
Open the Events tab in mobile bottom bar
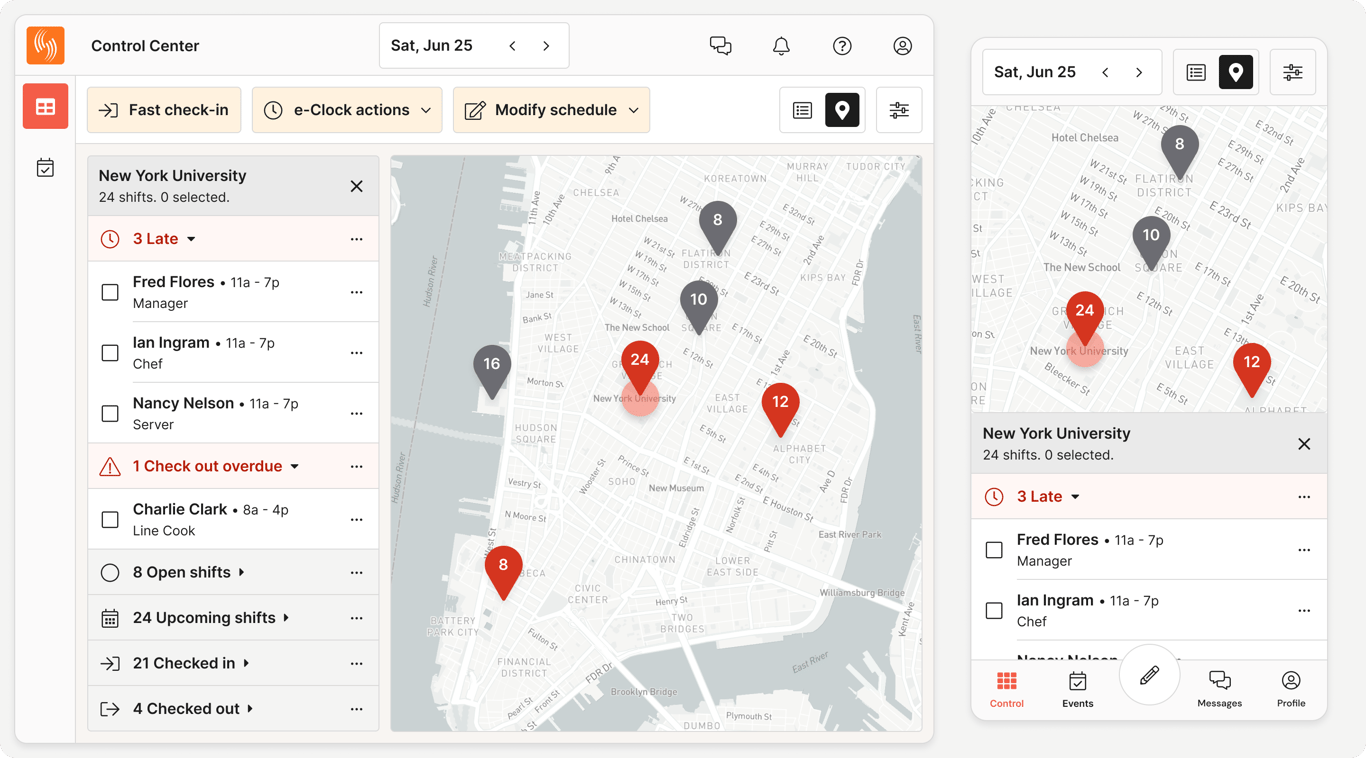pos(1077,689)
